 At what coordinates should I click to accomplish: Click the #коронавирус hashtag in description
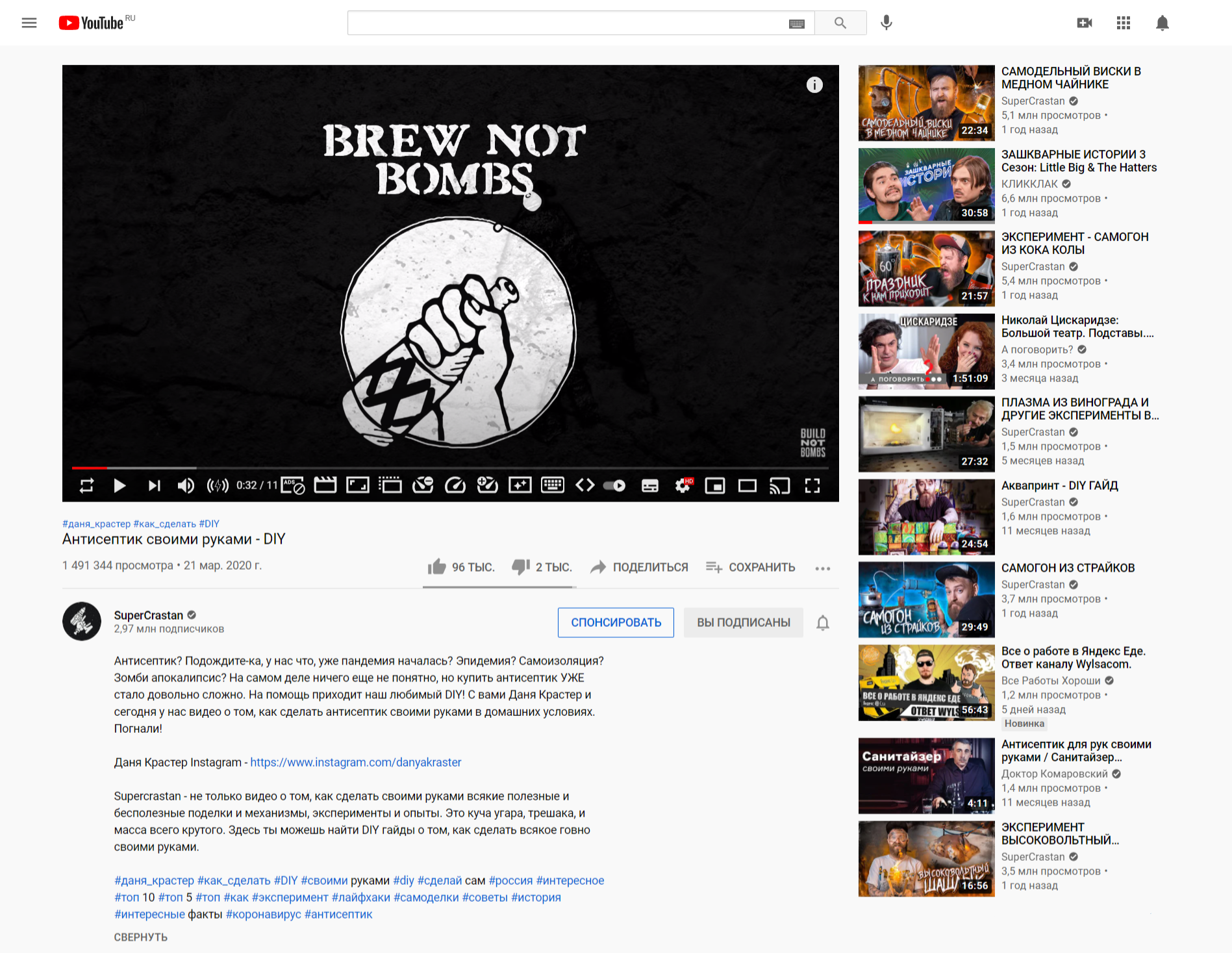click(x=264, y=914)
